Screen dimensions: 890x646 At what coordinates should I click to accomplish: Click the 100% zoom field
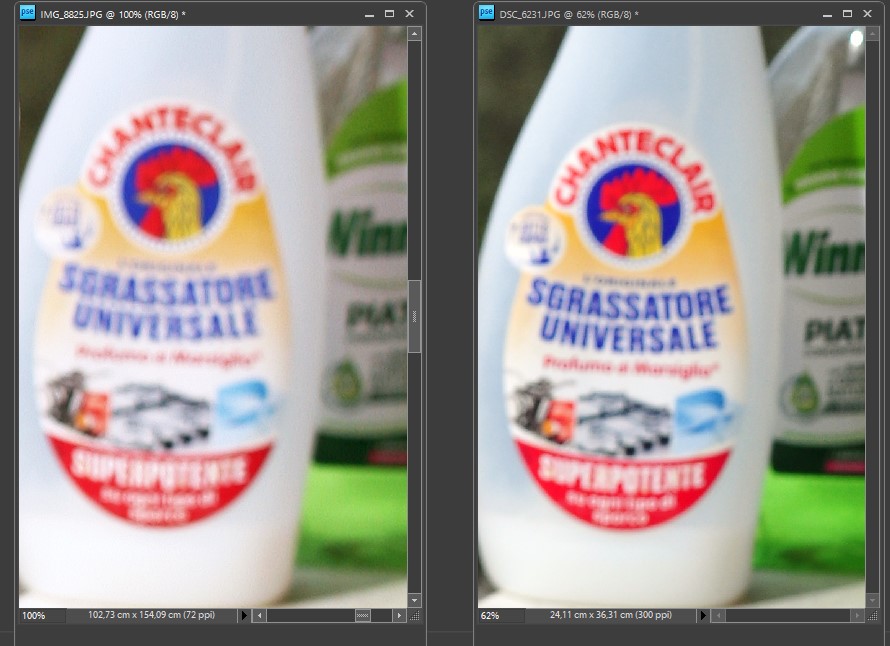(x=42, y=615)
